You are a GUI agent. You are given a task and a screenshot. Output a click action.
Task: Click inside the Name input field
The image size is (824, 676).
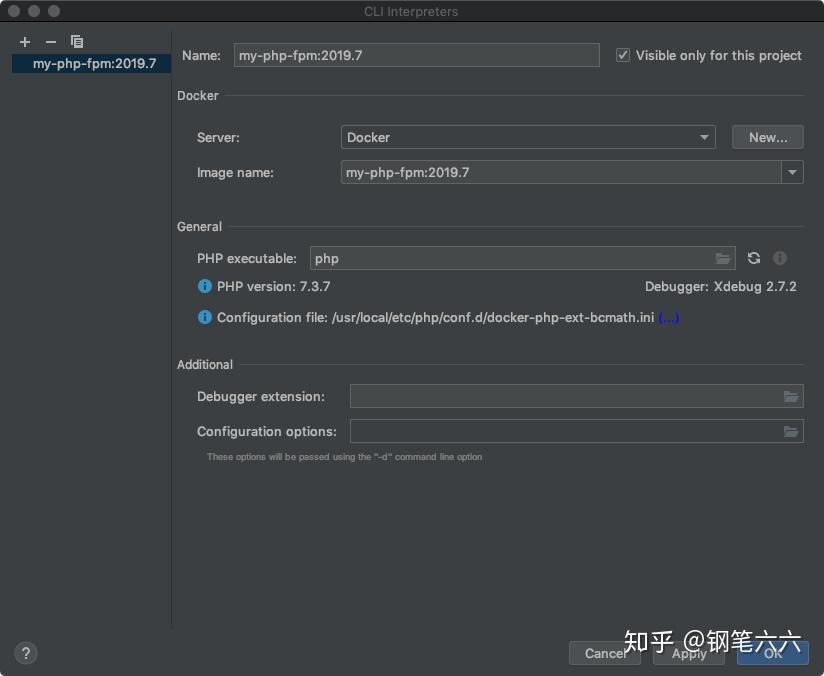(416, 55)
